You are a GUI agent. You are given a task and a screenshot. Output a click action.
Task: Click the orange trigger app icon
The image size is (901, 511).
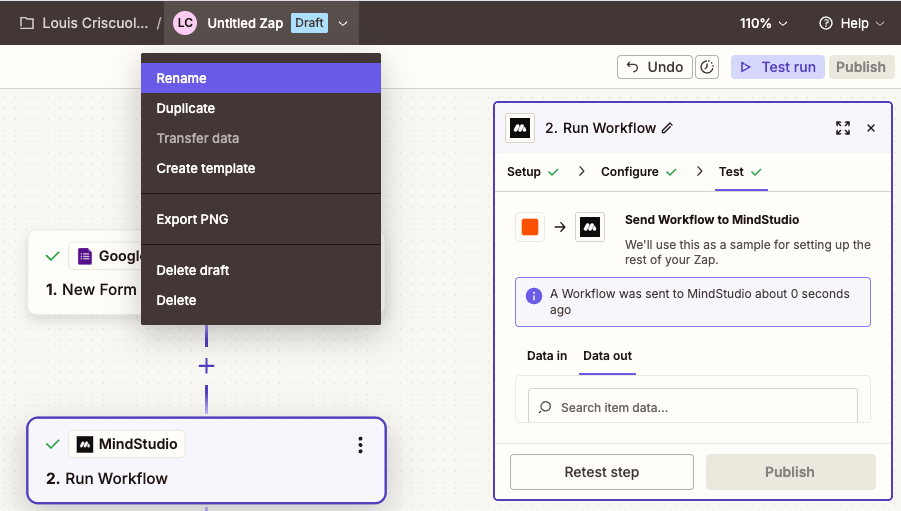pos(530,227)
